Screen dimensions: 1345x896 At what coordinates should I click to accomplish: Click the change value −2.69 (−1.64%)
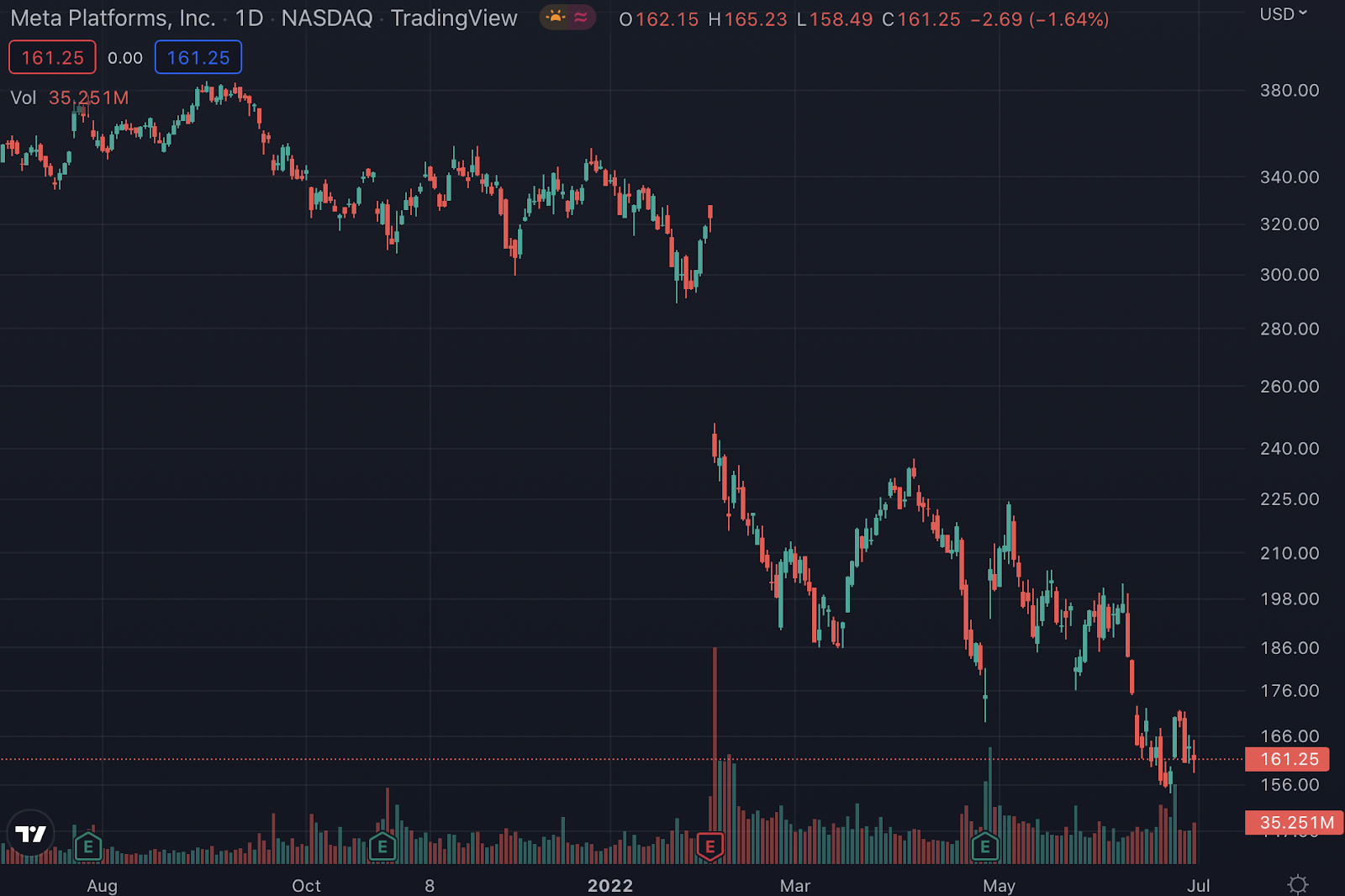pos(1040,19)
